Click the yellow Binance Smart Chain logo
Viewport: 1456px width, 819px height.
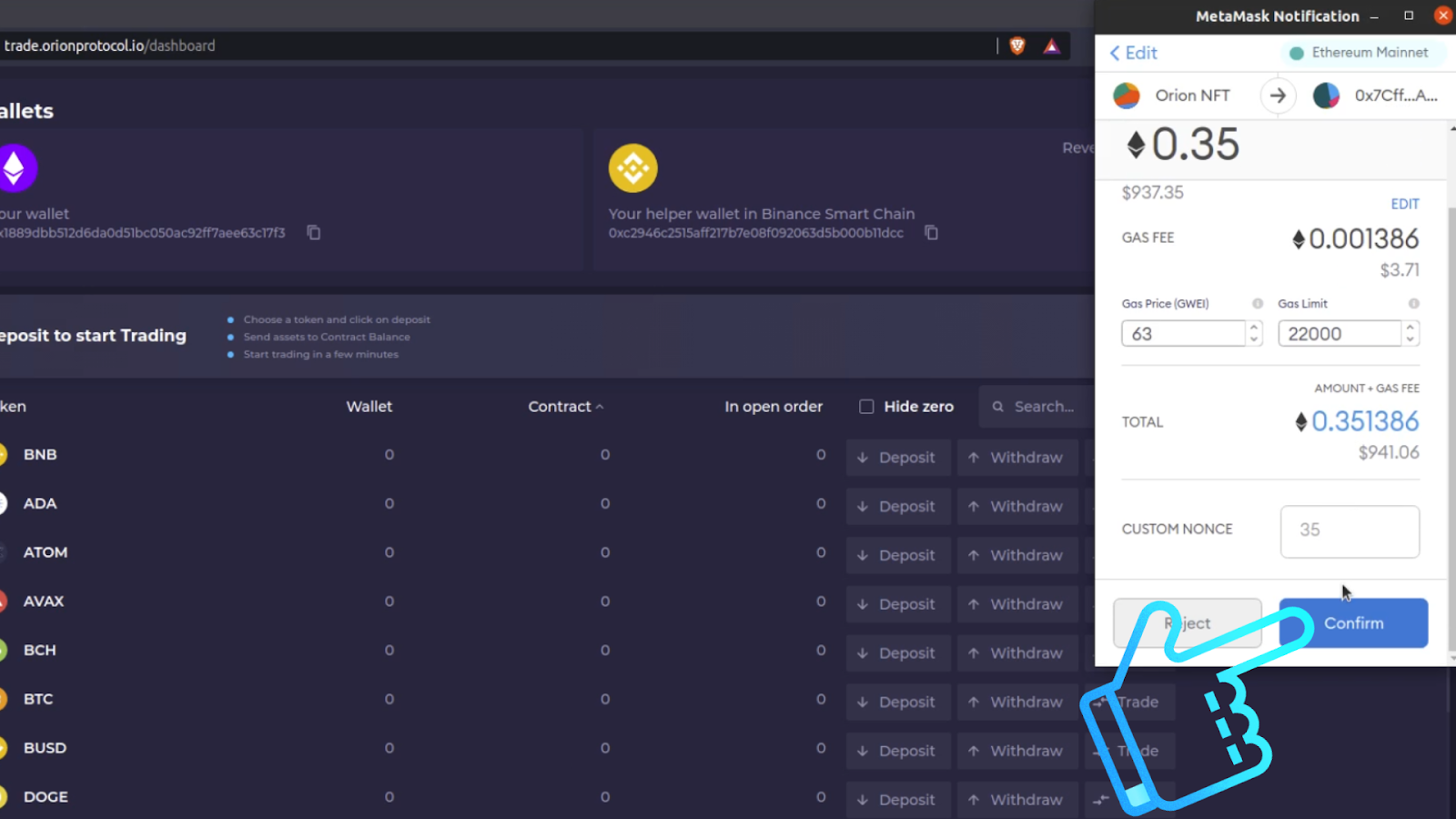[633, 168]
